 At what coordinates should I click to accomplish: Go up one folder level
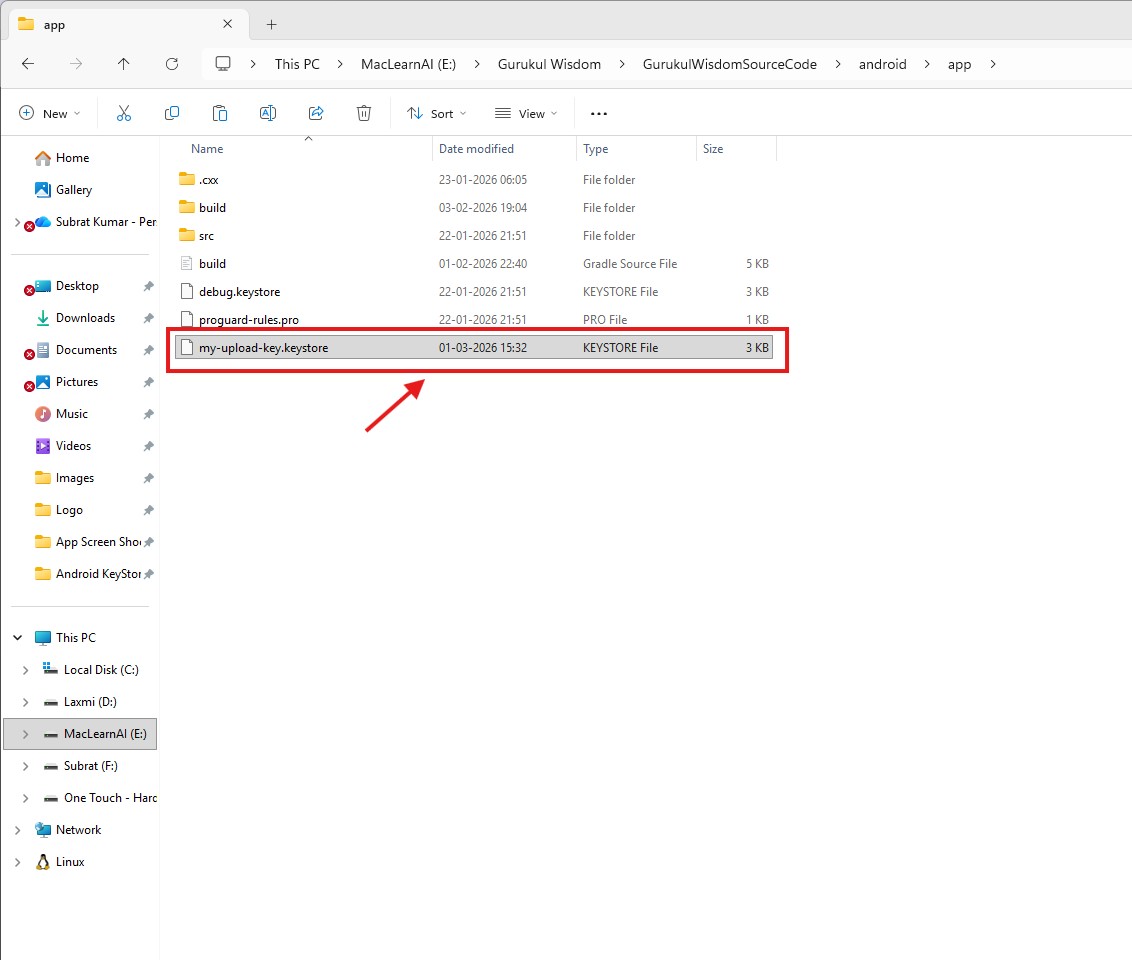[124, 64]
